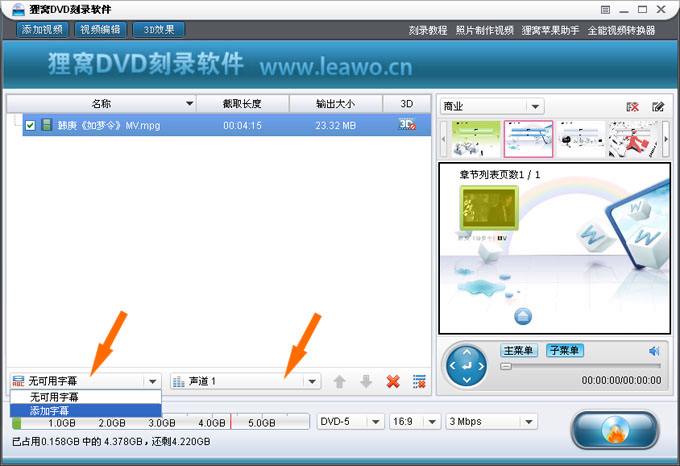Viewport: 680px width, 466px height.
Task: Click the 3D icon on the MV.mpg row
Action: tap(407, 124)
